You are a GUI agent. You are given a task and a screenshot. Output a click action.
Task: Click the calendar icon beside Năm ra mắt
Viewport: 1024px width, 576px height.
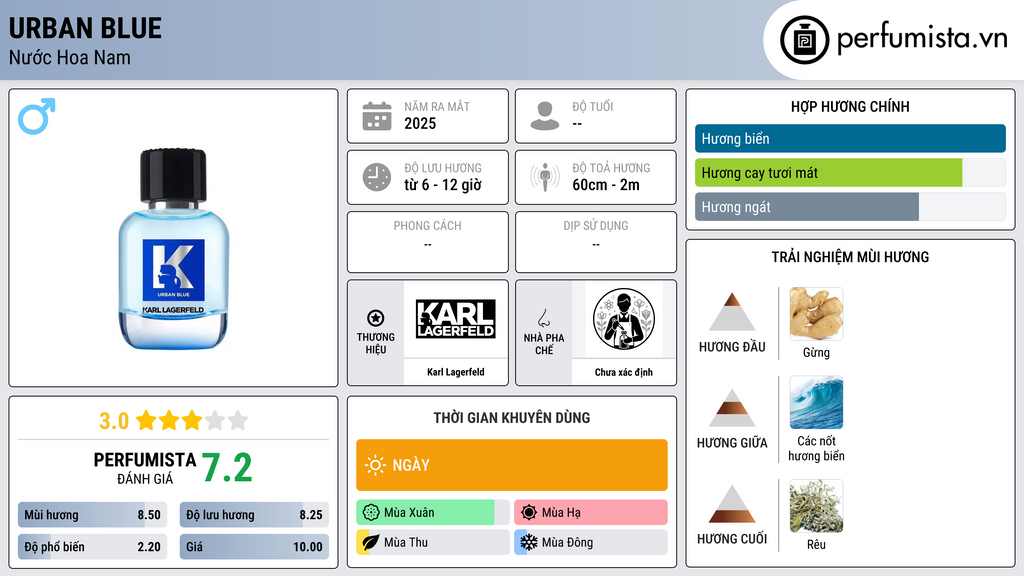(377, 116)
